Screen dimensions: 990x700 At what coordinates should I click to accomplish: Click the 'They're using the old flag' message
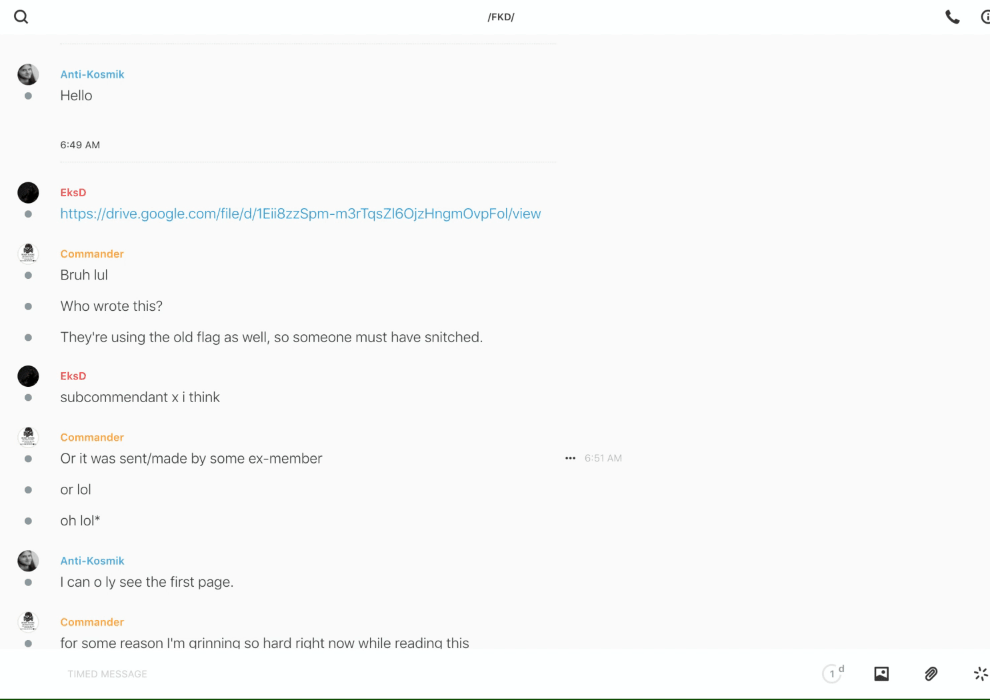(271, 337)
